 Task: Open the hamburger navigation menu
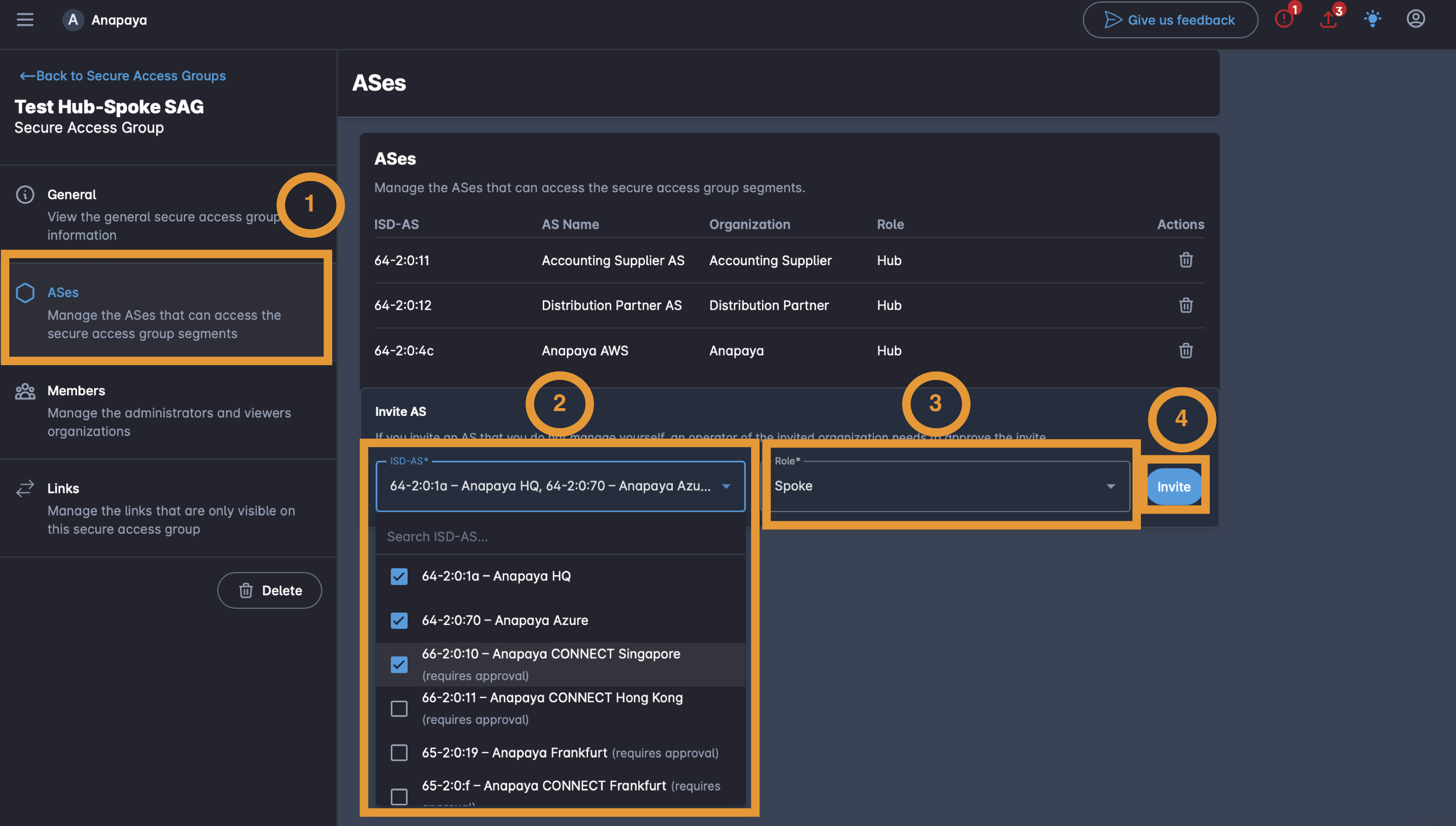(25, 20)
